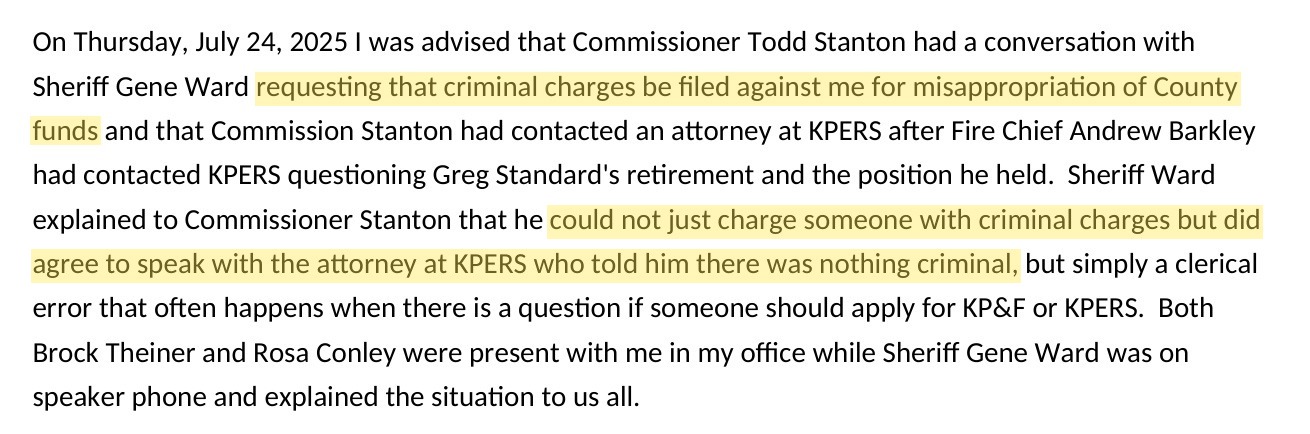Click the highlighted phrase "requesting that criminal charges"

pos(398,88)
